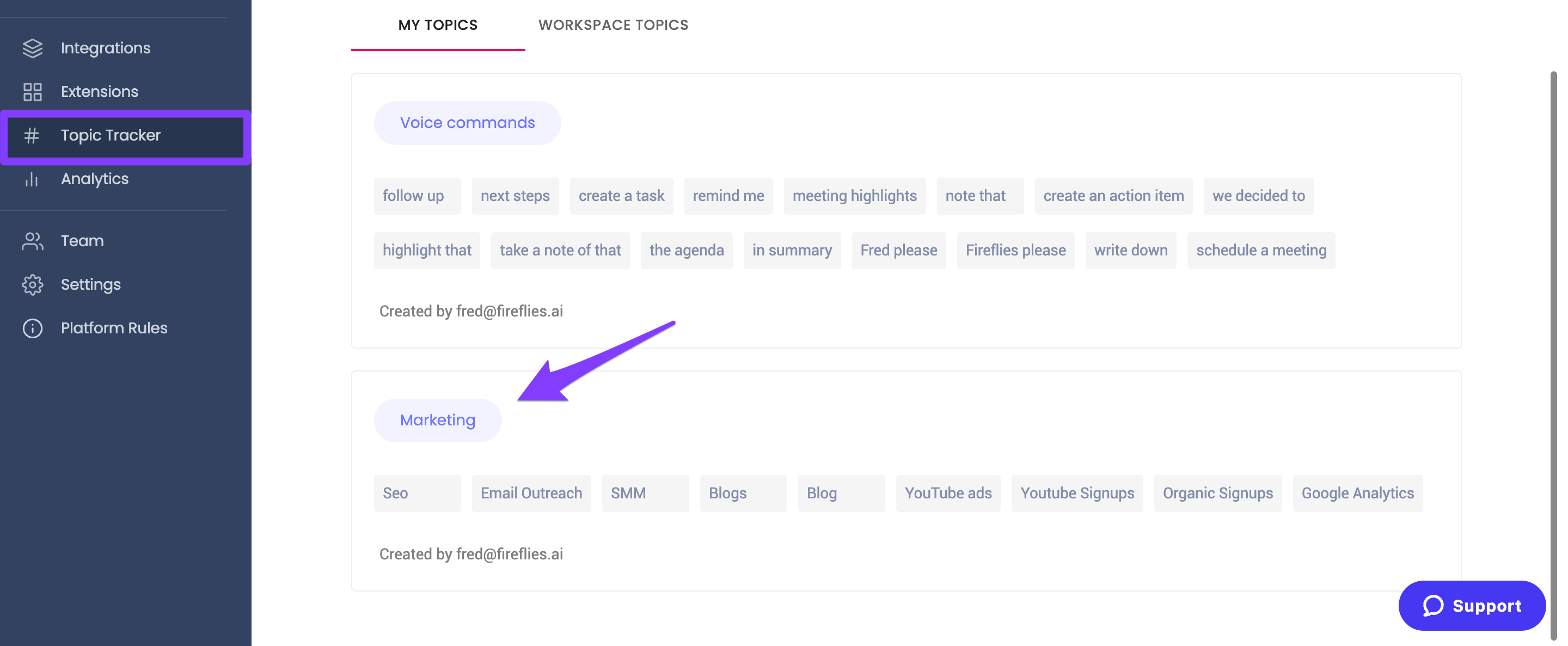Open Extensions in the sidebar
The width and height of the screenshot is (1568, 646).
coord(125,92)
